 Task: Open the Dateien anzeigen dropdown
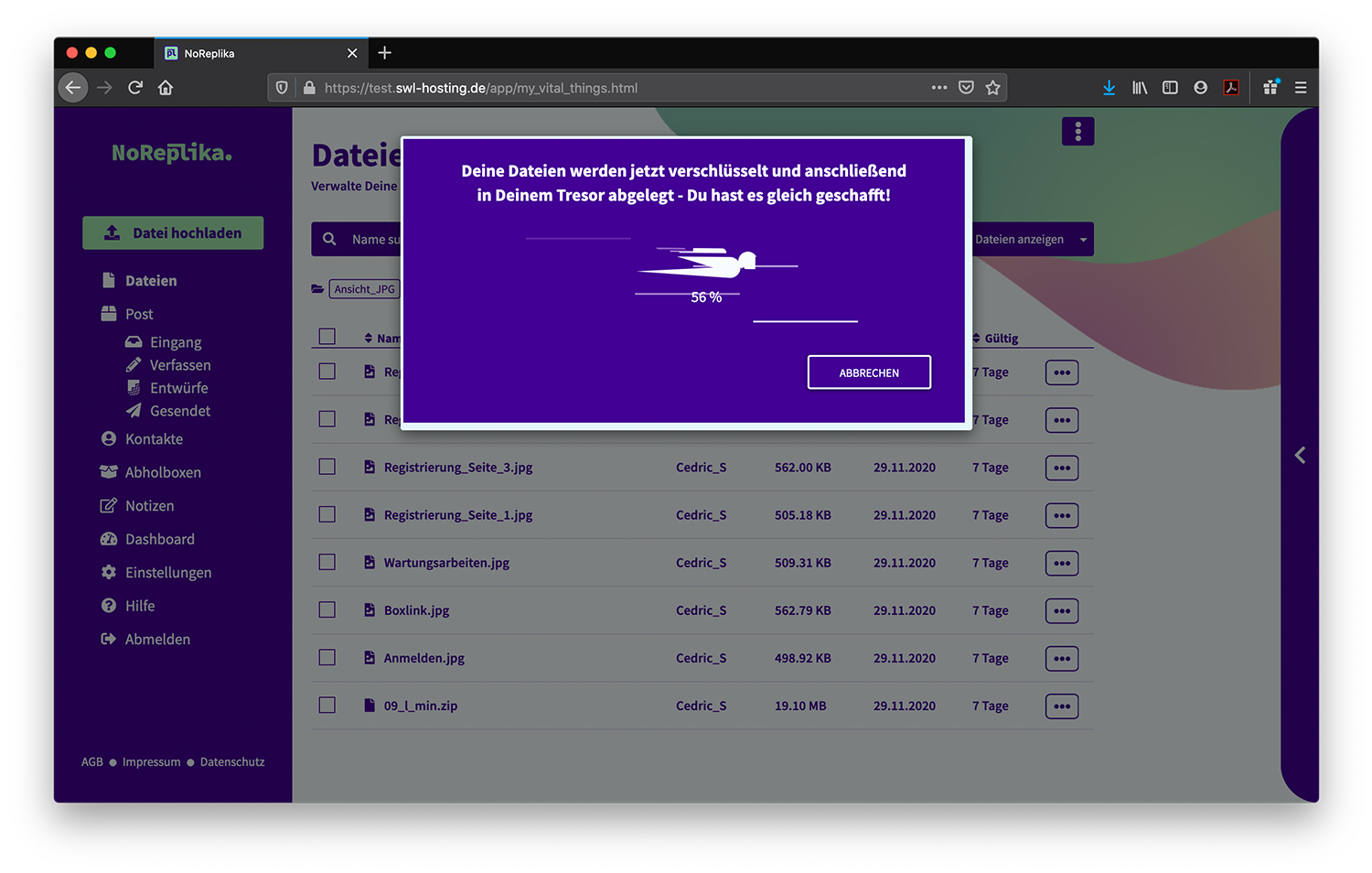coord(1030,240)
